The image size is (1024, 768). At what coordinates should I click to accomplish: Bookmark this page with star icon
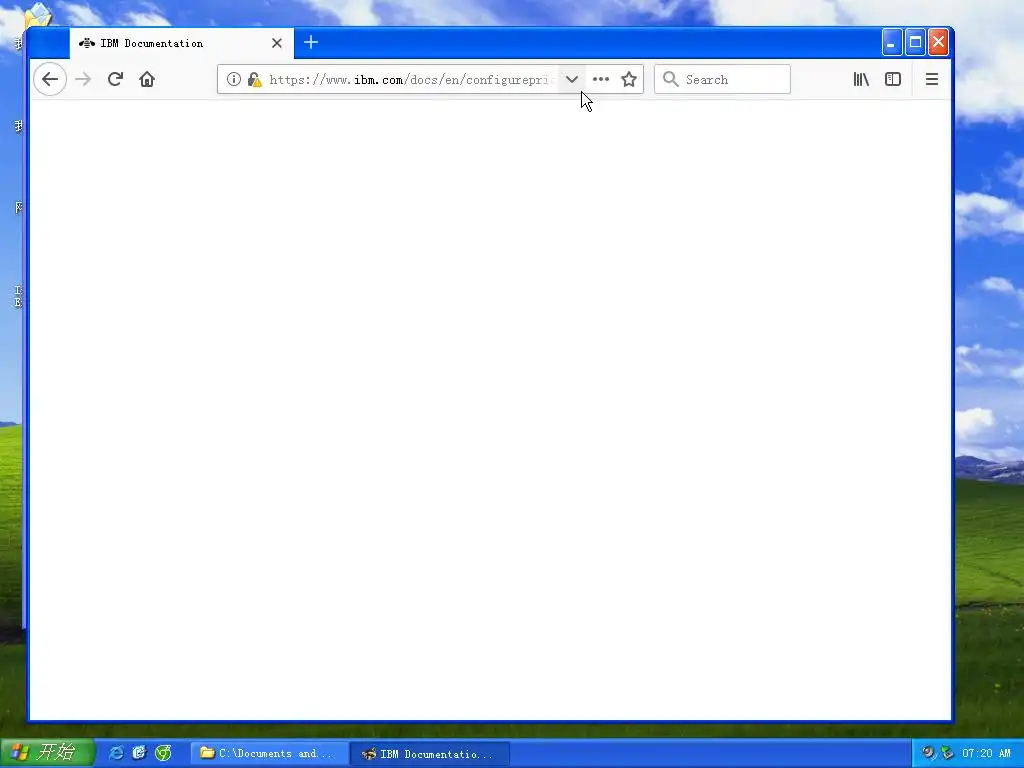[629, 79]
